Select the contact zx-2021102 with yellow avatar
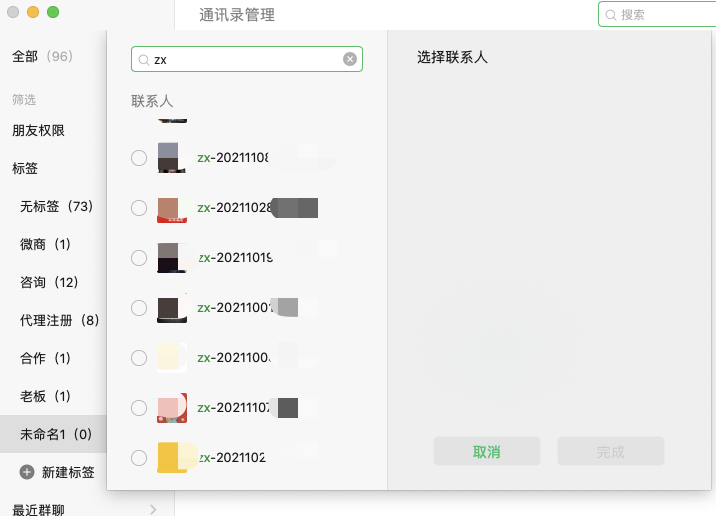The width and height of the screenshot is (716, 516). 139,458
